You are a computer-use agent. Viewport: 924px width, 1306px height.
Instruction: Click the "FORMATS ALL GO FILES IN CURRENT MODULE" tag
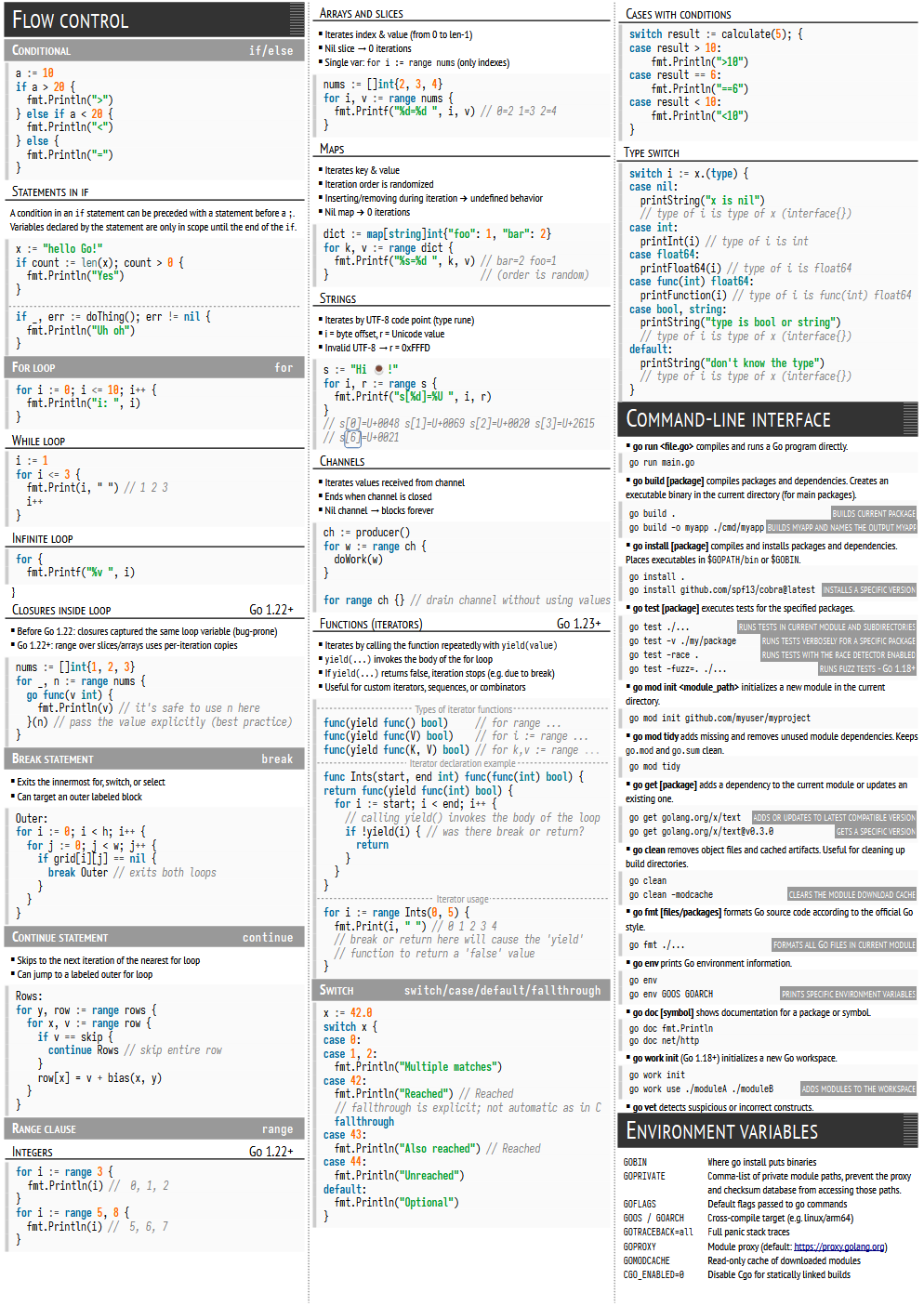coord(844,944)
